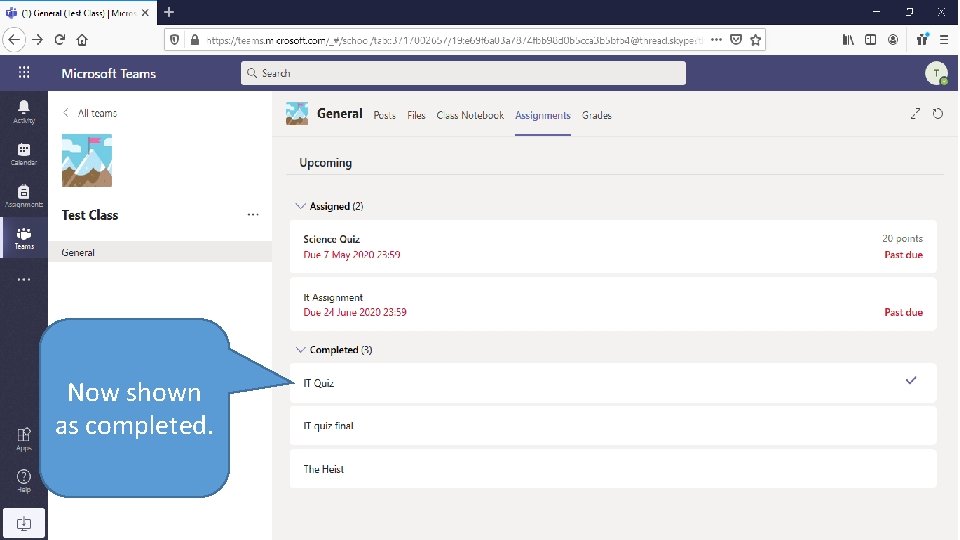Close the General Test Class browser tab
The image size is (960, 540).
click(x=145, y=12)
